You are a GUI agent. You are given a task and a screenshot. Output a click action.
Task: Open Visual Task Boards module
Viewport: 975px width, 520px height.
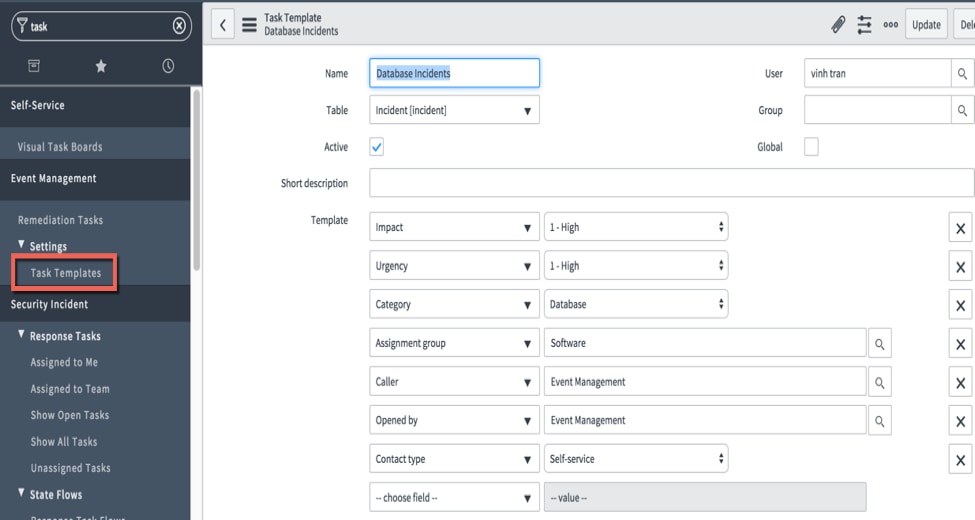click(60, 147)
